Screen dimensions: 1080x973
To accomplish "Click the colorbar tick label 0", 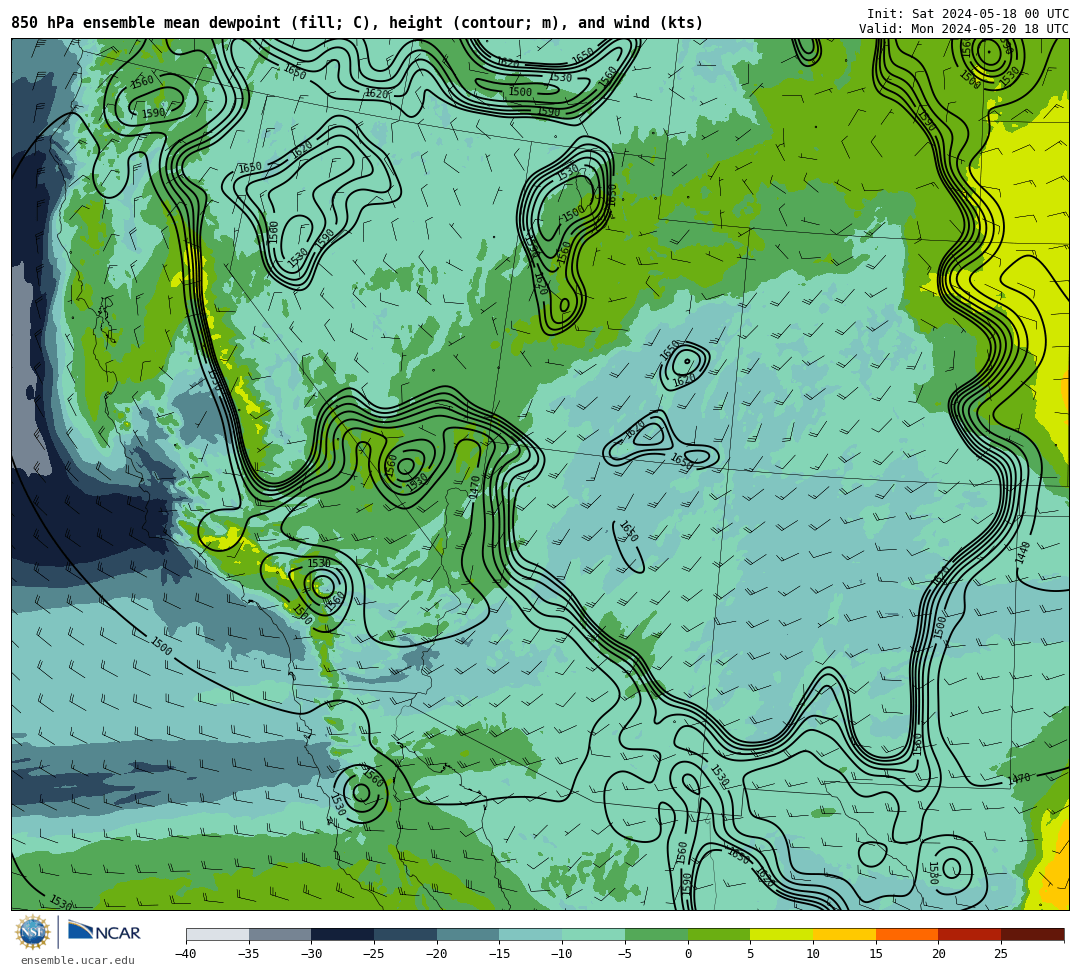I will tap(688, 954).
